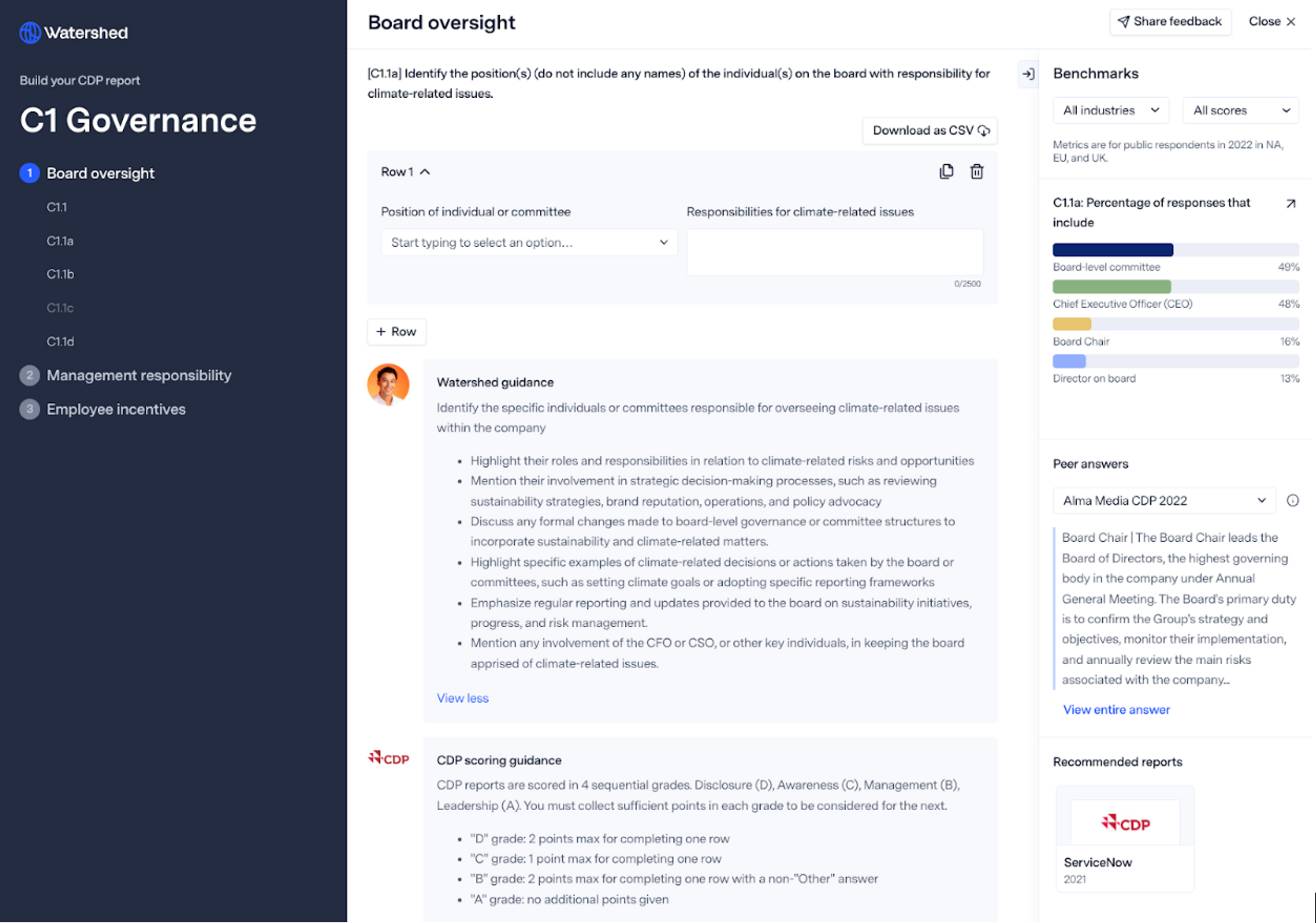Screen dimensions: 1316x923
Task: Click Add Row button below Row 1
Action: (x=396, y=331)
